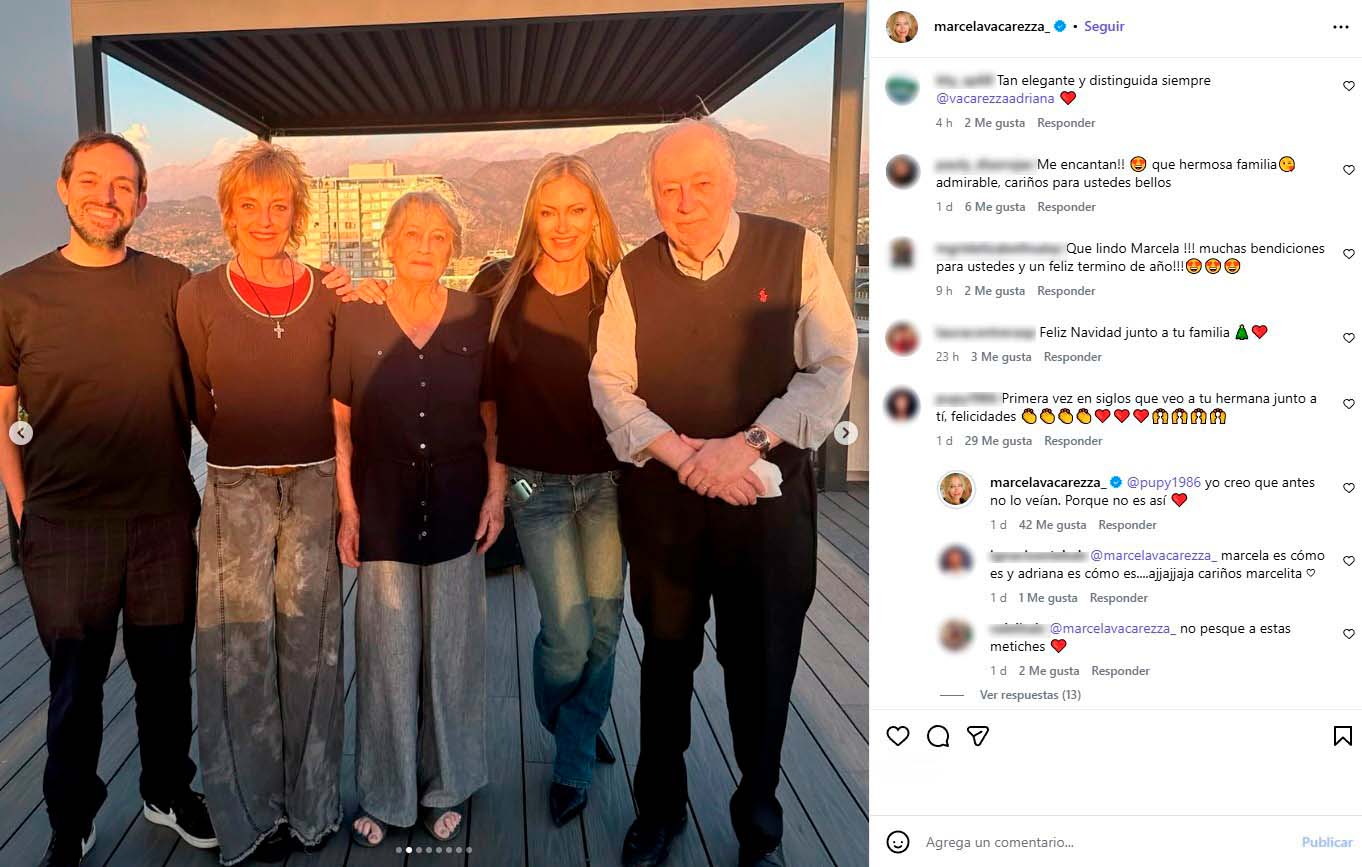Click the Publicar button
1362x867 pixels.
coord(1327,842)
